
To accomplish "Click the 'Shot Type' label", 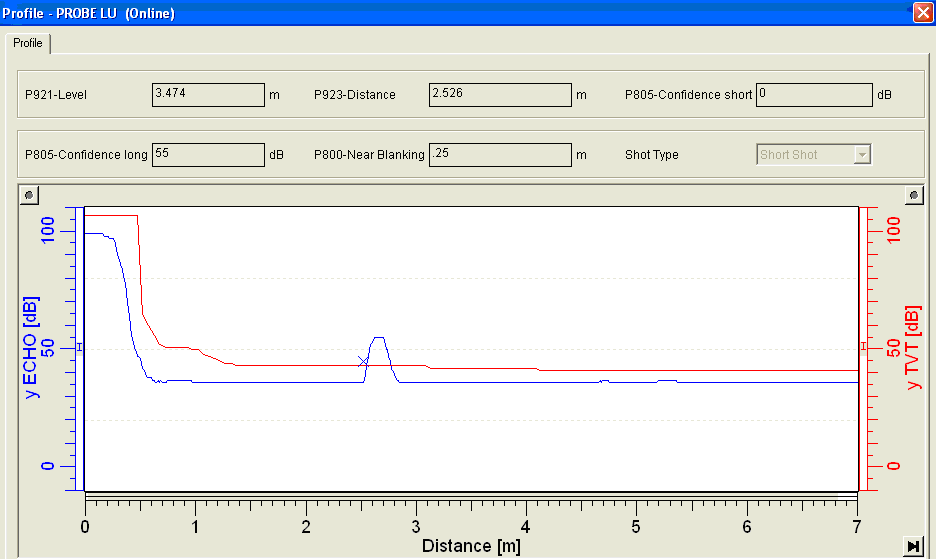I will pos(652,155).
